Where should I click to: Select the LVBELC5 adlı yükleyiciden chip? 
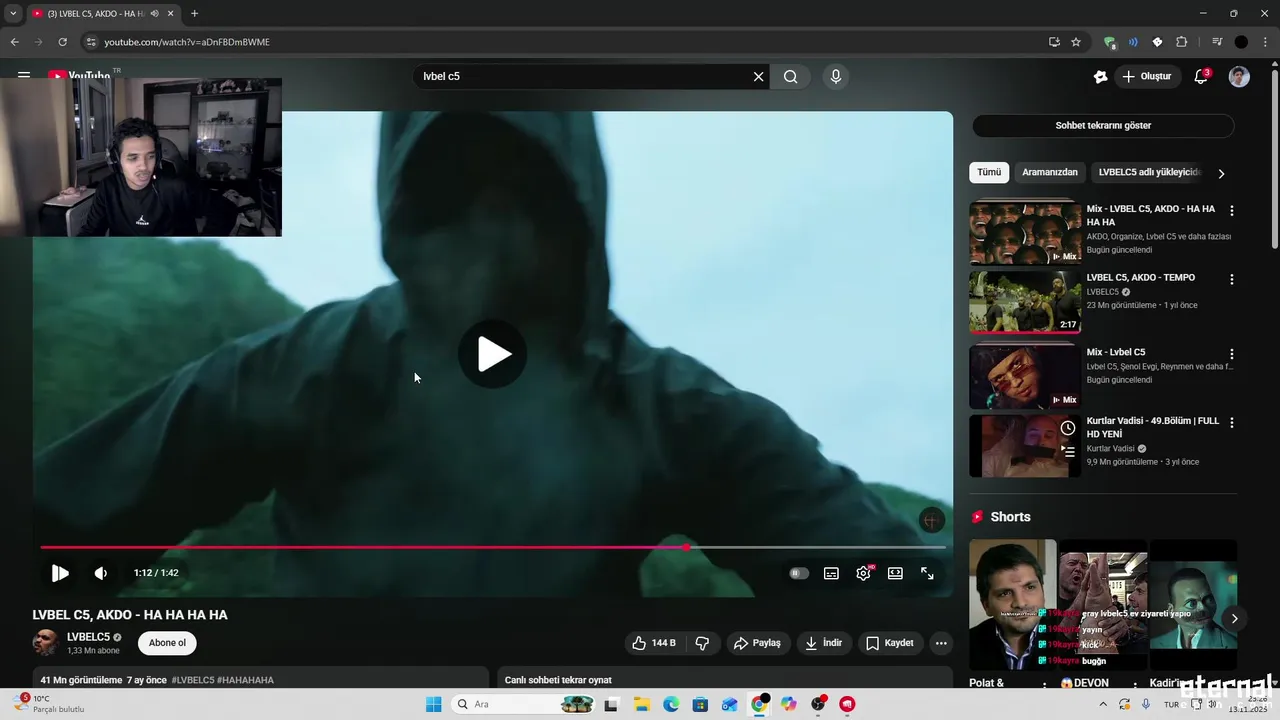click(1148, 172)
